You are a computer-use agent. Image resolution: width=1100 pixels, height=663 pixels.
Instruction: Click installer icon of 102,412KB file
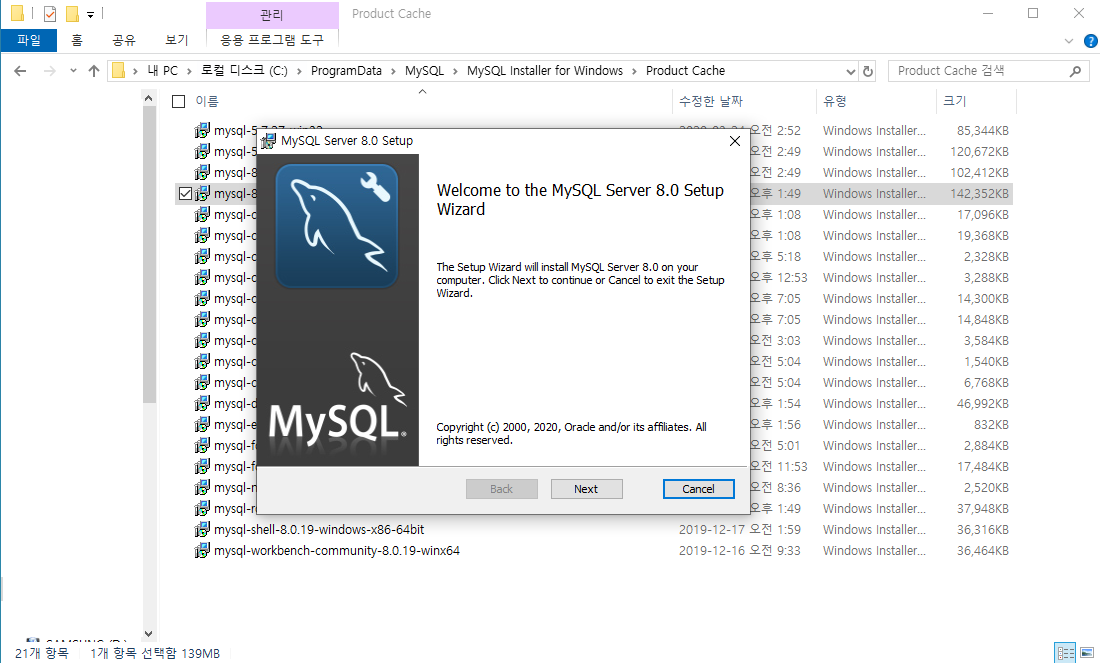pos(202,173)
